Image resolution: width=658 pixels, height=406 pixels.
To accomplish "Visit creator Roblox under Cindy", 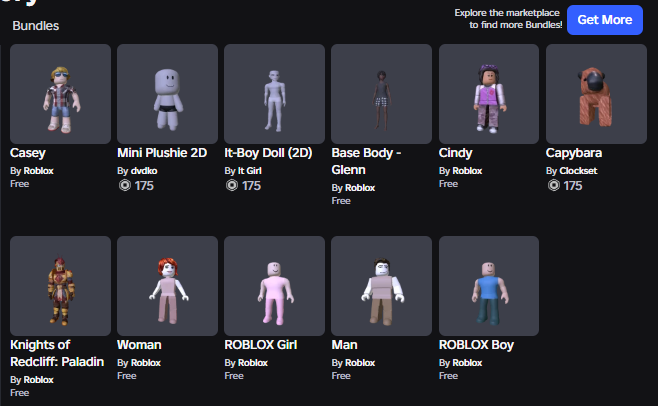I will (467, 171).
